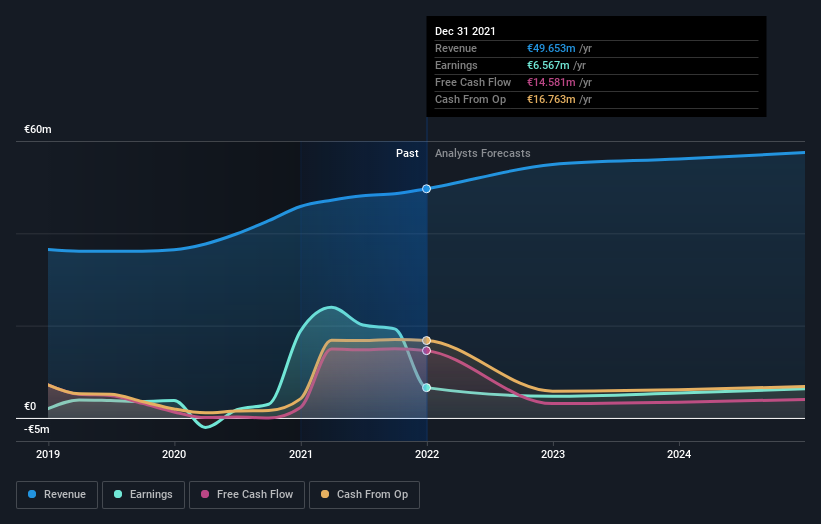Image resolution: width=821 pixels, height=524 pixels.
Task: Click the 2019 x-axis label
Action: point(48,454)
